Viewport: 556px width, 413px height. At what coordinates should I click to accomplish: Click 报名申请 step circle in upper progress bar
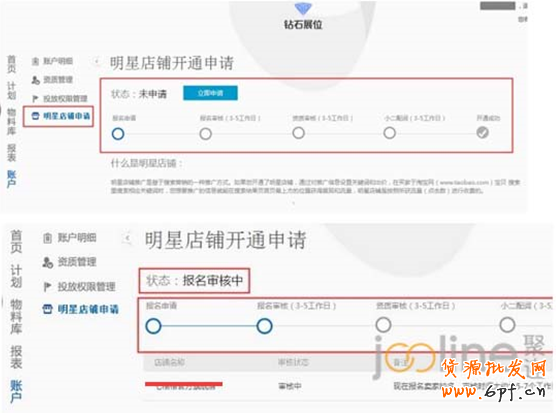pyautogui.click(x=118, y=134)
